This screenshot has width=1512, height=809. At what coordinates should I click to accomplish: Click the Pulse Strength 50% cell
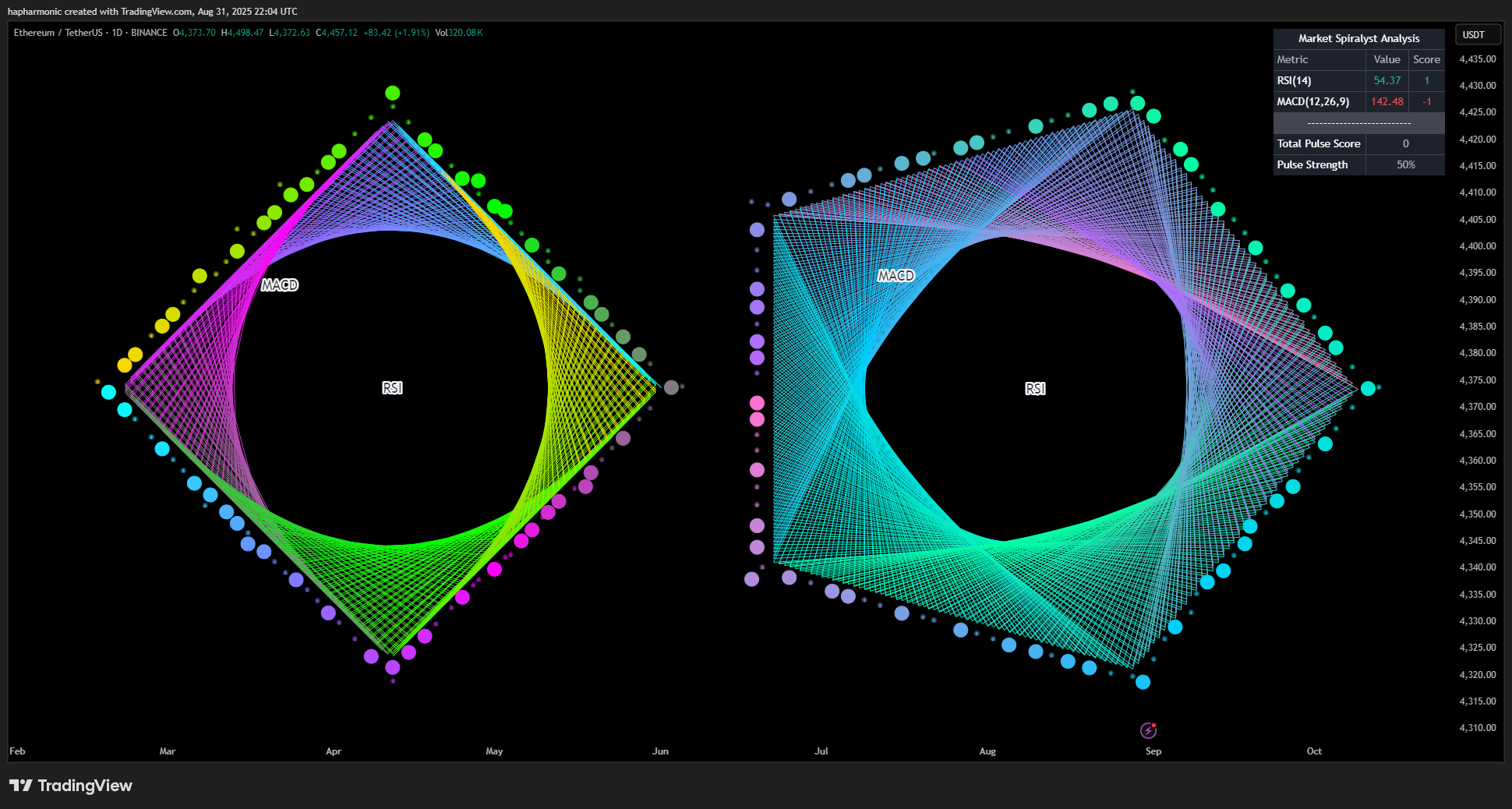tap(1405, 164)
